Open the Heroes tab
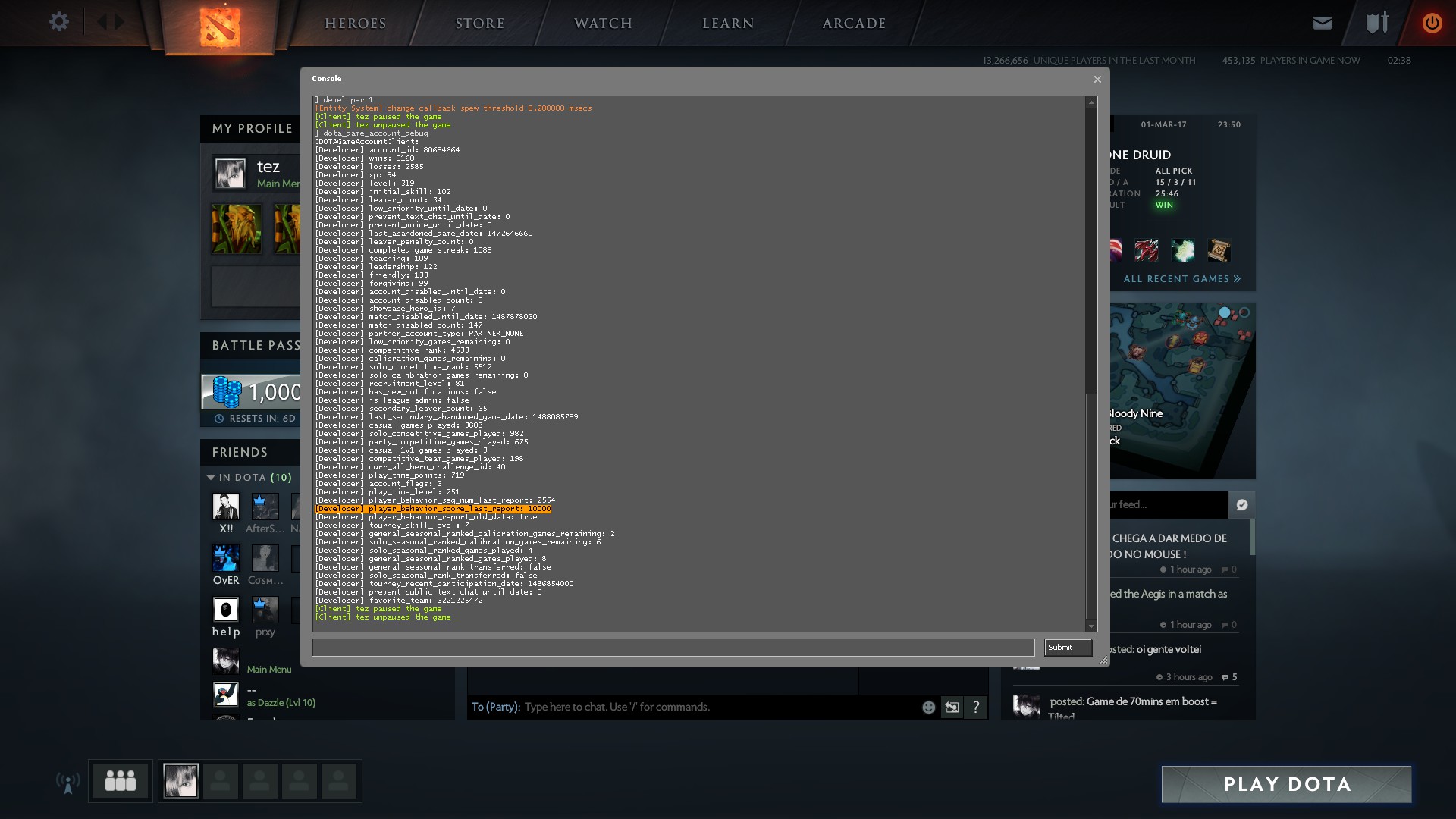Screen dimensions: 1456x819 [x=356, y=24]
